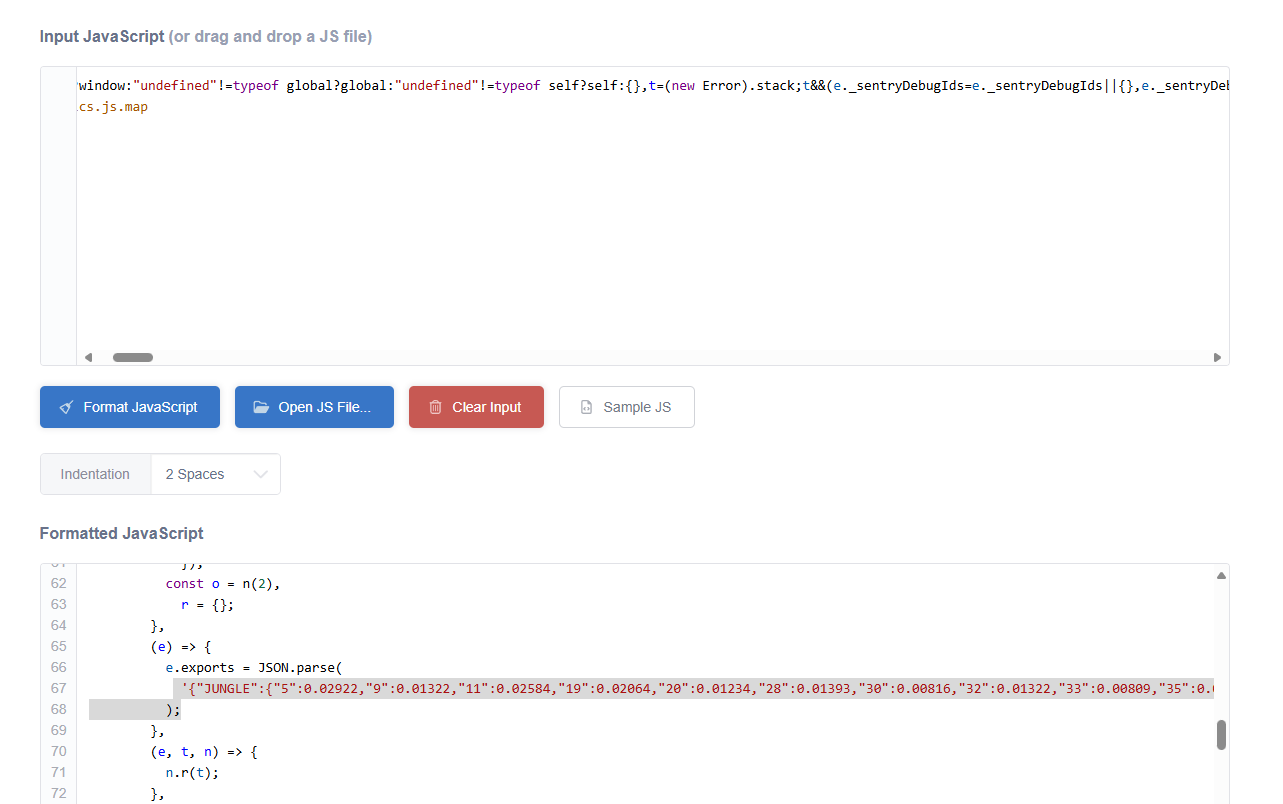Click the trash can icon on Clear Input
This screenshot has height=804, width=1283.
click(435, 407)
